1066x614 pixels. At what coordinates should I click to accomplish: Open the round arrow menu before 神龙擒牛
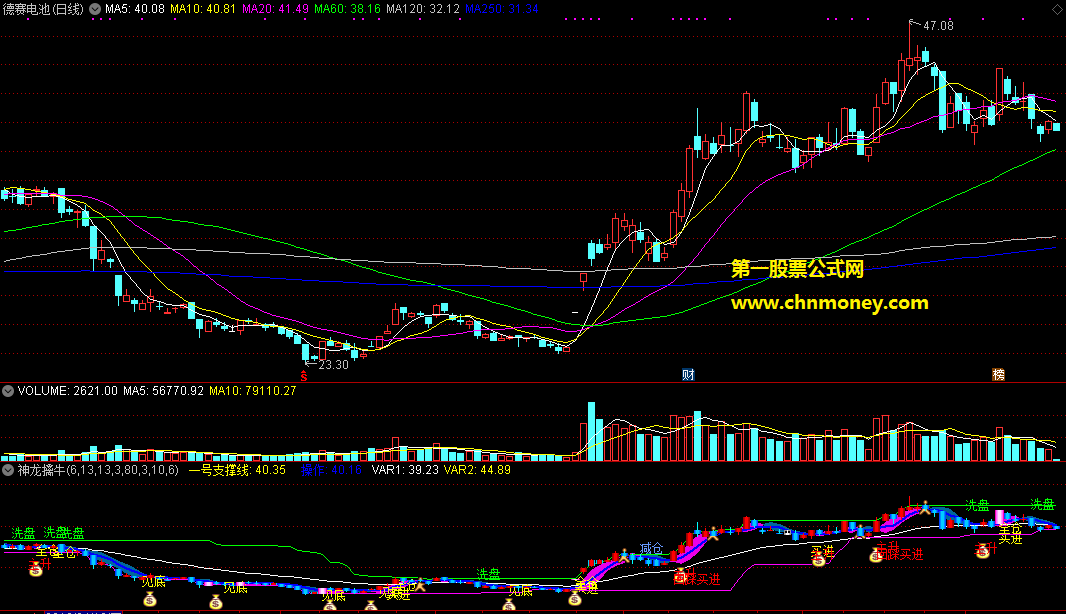click(7, 470)
